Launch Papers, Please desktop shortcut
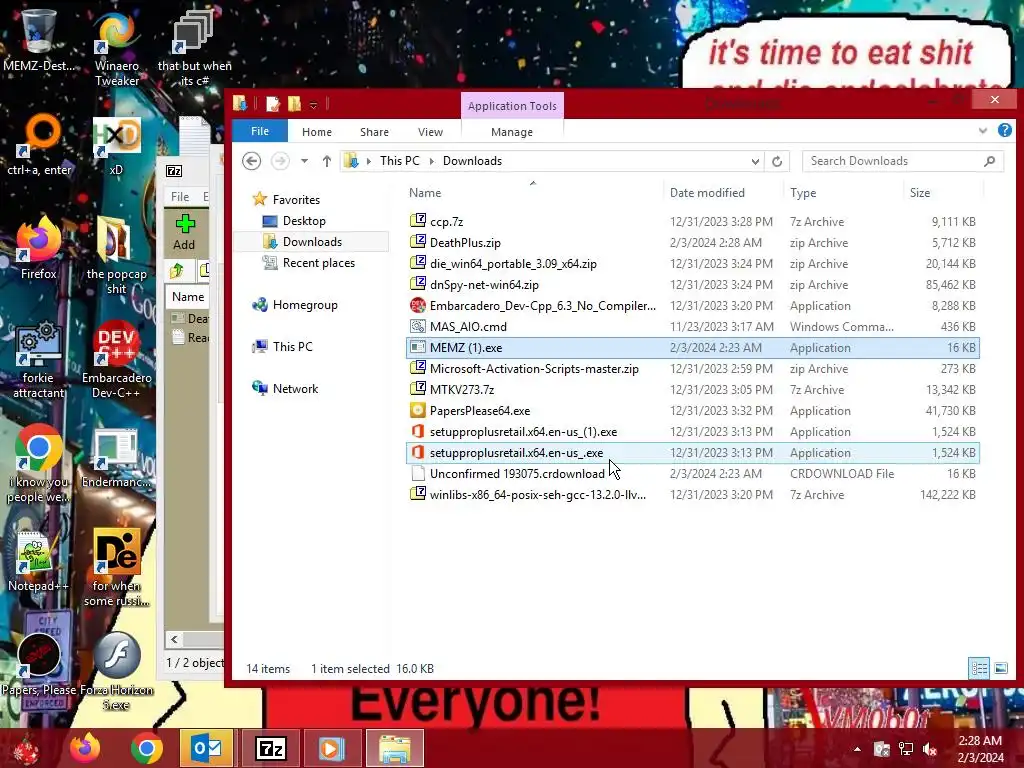The height and width of the screenshot is (768, 1024). pyautogui.click(x=39, y=665)
